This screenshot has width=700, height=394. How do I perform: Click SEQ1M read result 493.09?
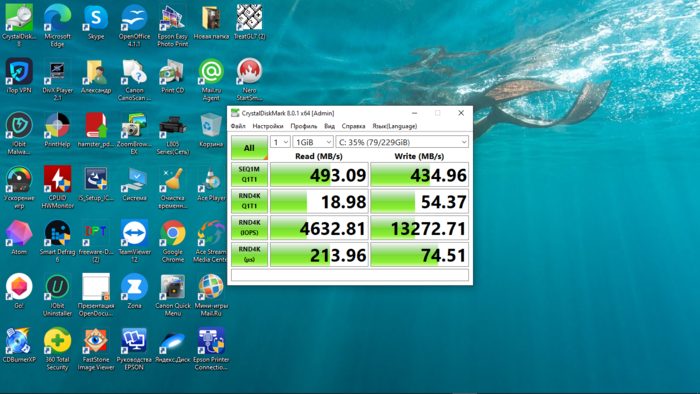(x=319, y=174)
